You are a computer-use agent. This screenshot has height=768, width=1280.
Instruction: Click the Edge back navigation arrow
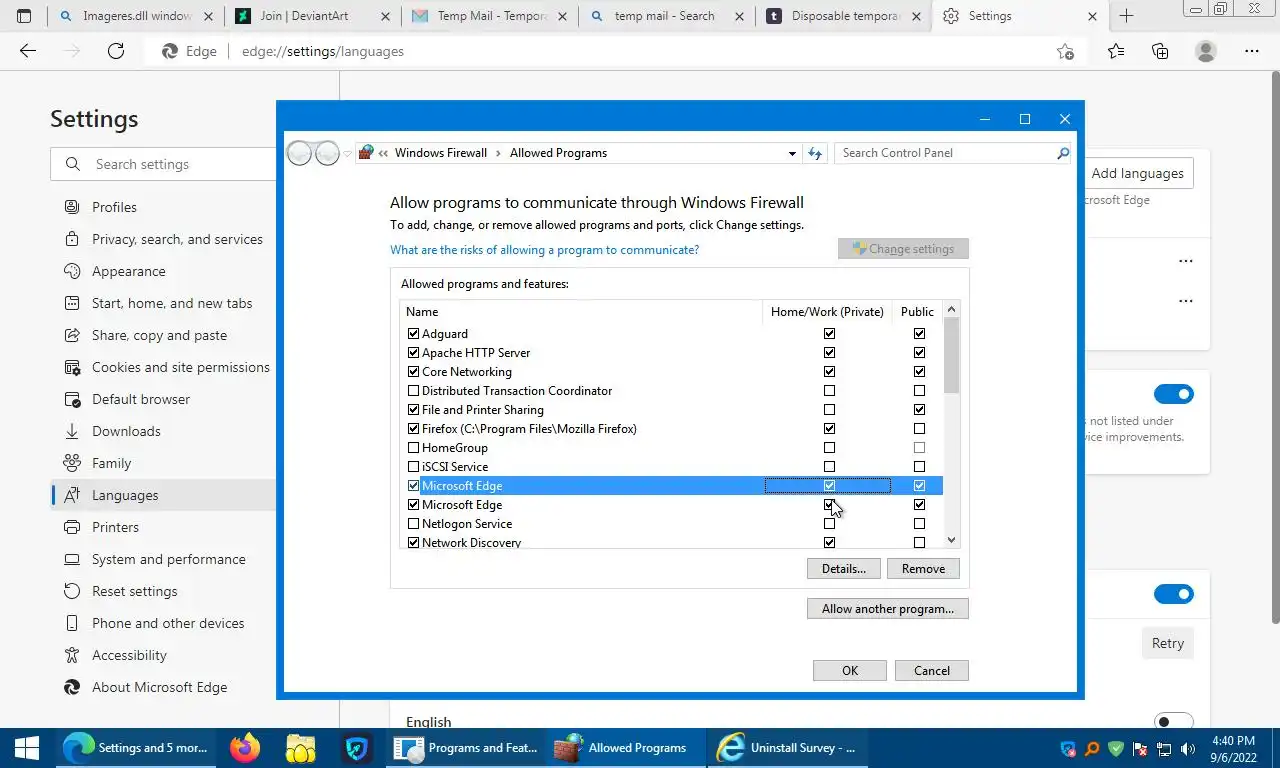click(28, 51)
